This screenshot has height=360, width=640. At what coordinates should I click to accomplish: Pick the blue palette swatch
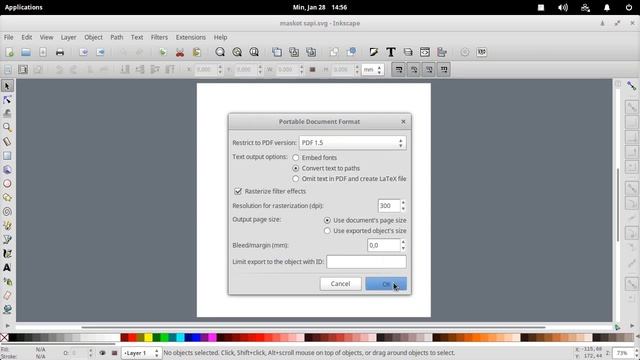(196, 338)
